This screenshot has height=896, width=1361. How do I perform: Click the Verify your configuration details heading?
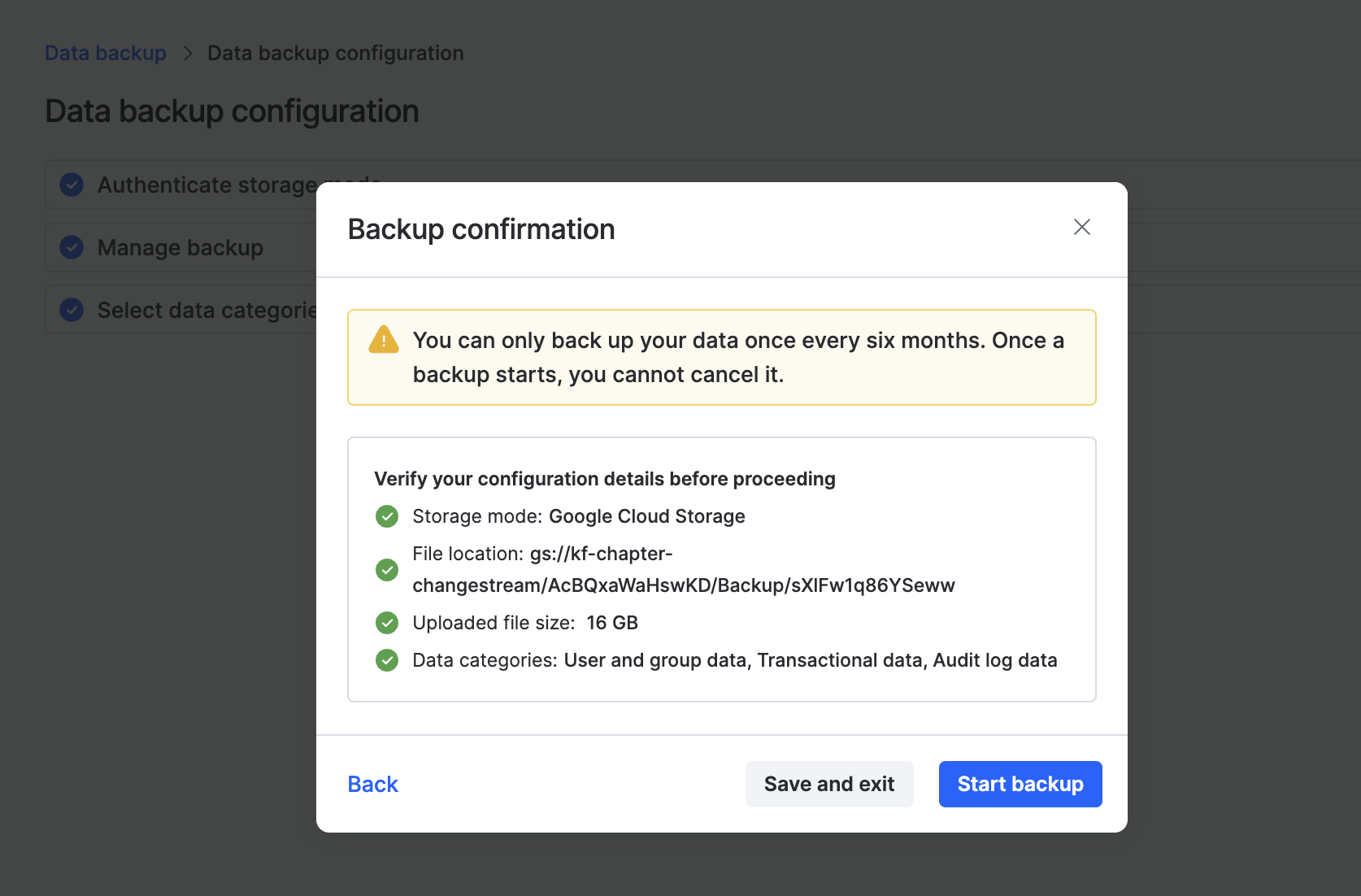tap(605, 479)
